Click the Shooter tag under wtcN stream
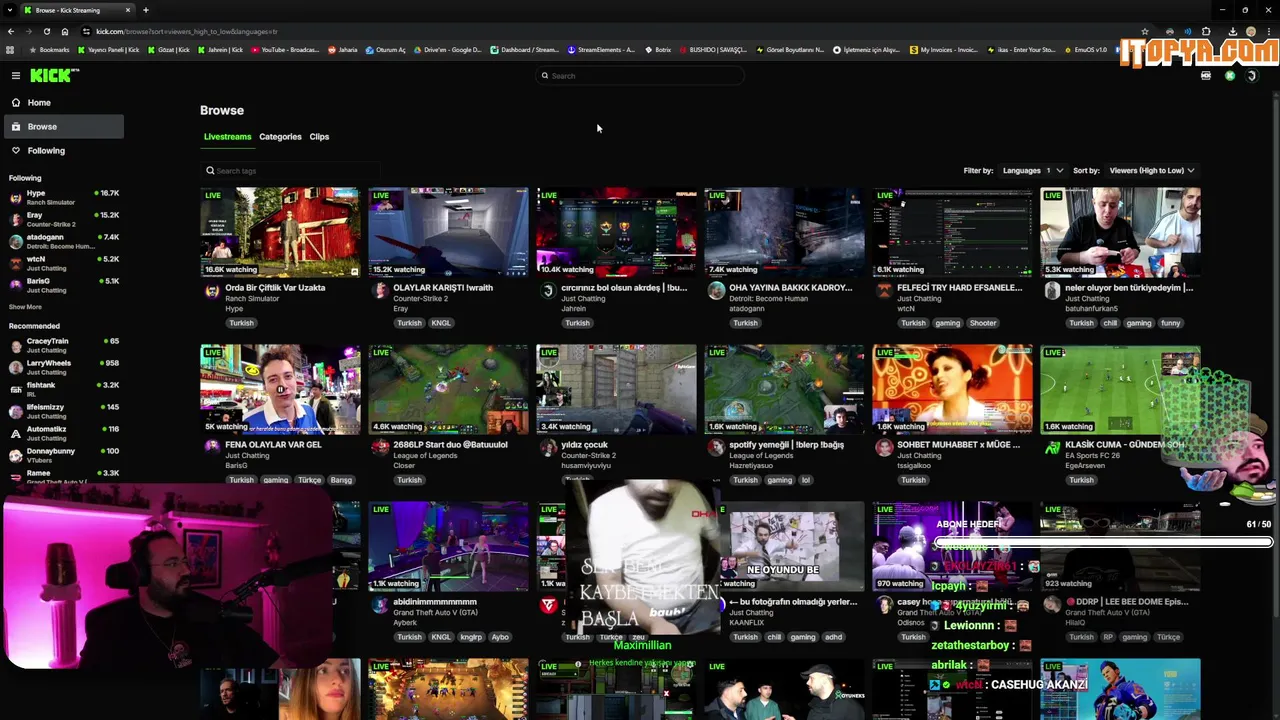Image resolution: width=1280 pixels, height=720 pixels. tap(983, 323)
